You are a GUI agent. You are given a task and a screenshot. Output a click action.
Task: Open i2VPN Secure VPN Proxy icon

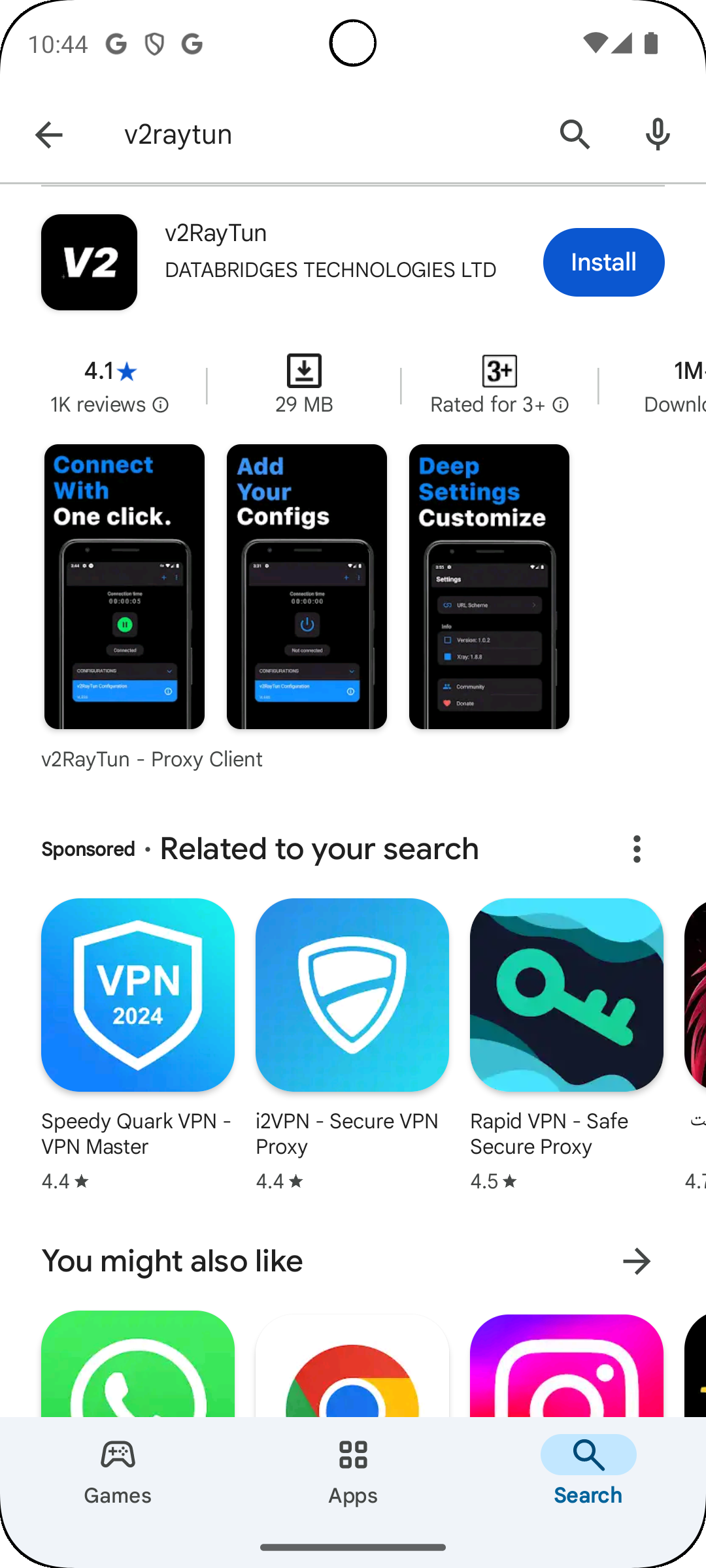point(352,994)
